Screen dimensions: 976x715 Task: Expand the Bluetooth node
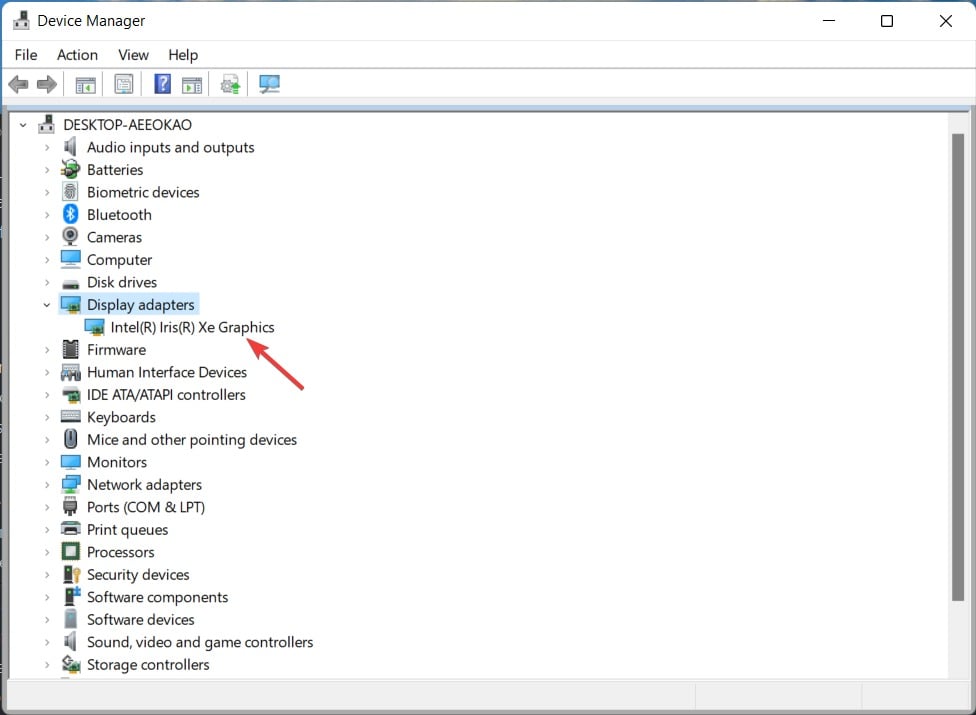pyautogui.click(x=47, y=215)
